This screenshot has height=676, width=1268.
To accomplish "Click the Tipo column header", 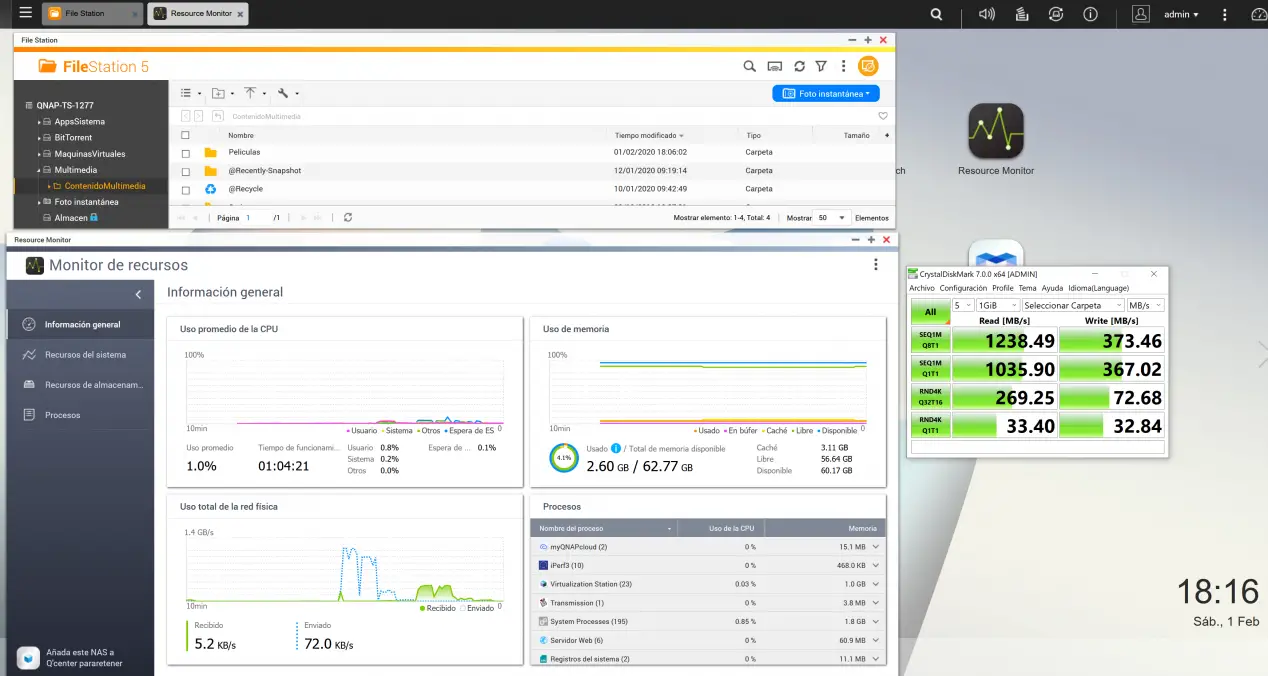I will (x=754, y=135).
